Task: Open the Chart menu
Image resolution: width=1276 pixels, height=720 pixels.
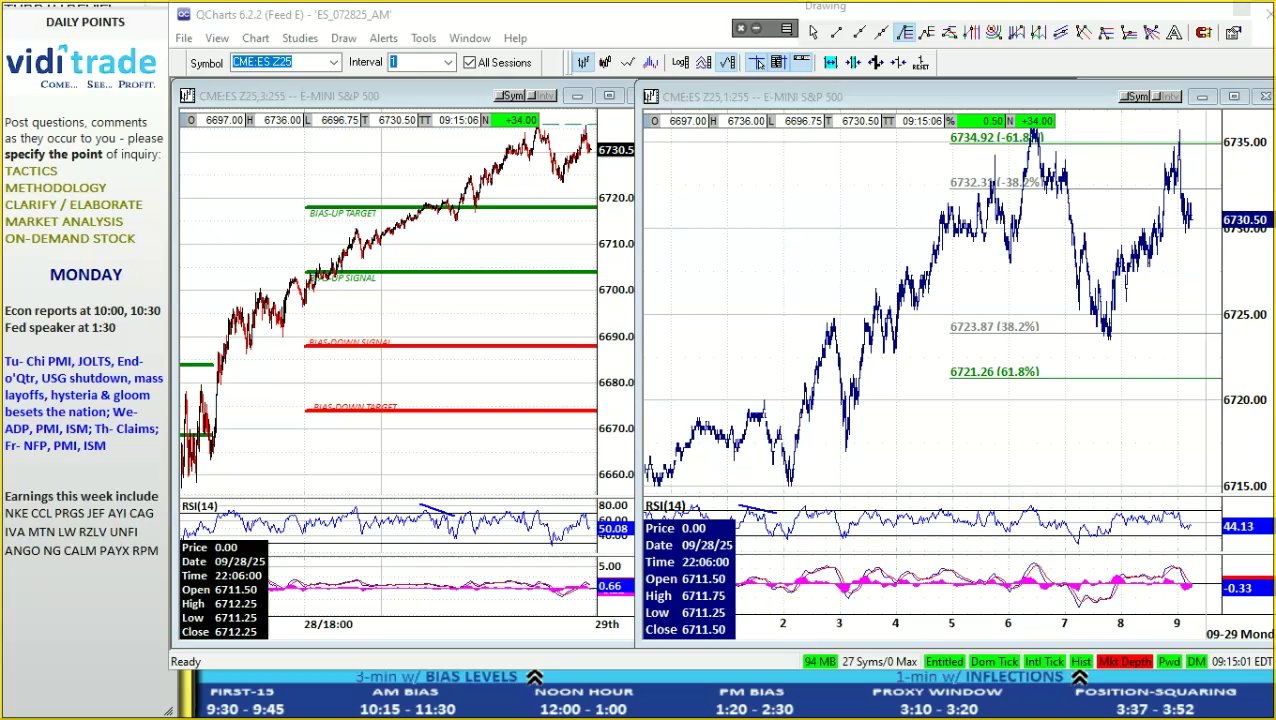Action: [x=255, y=38]
